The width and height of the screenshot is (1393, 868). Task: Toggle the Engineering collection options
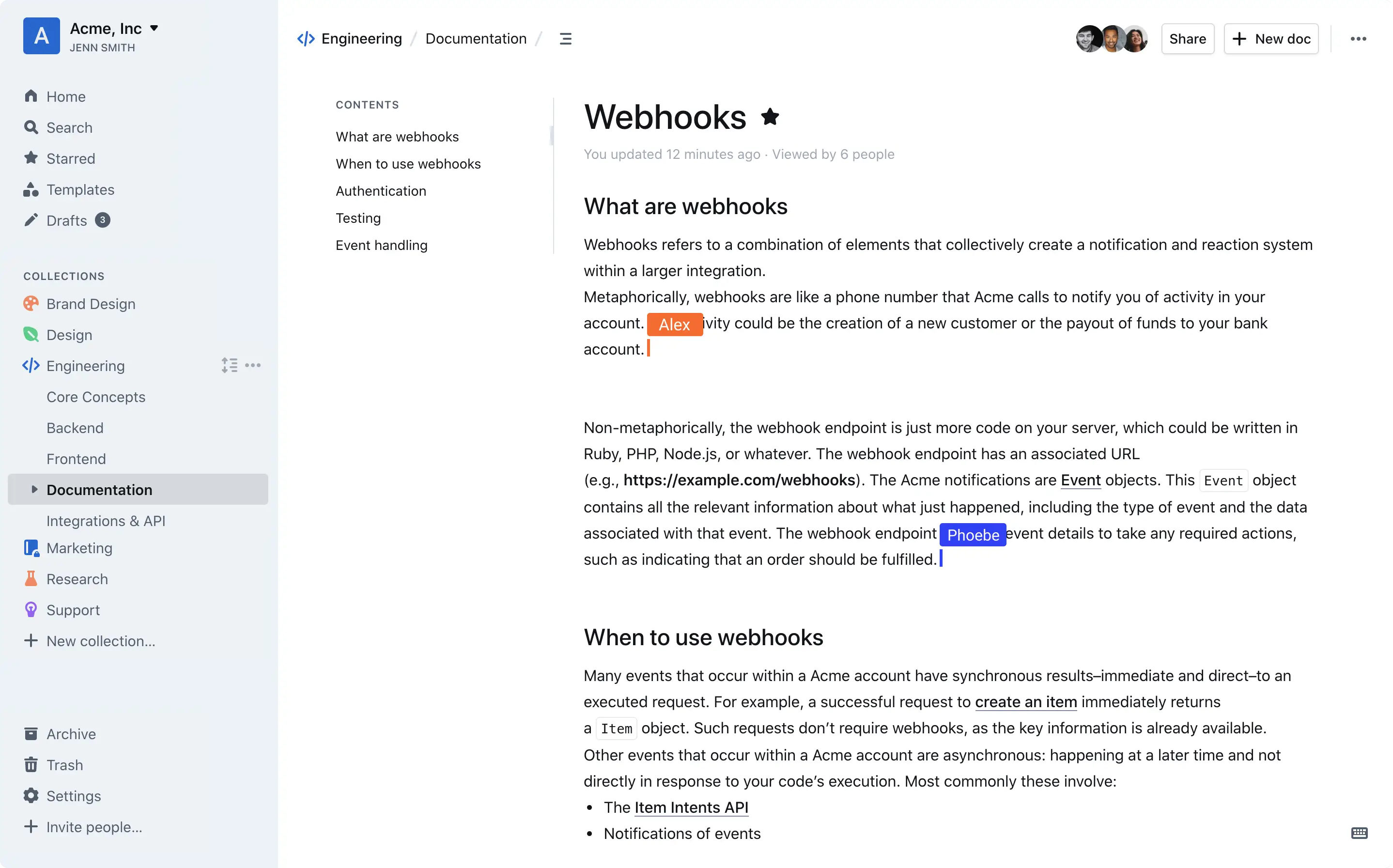coord(253,365)
